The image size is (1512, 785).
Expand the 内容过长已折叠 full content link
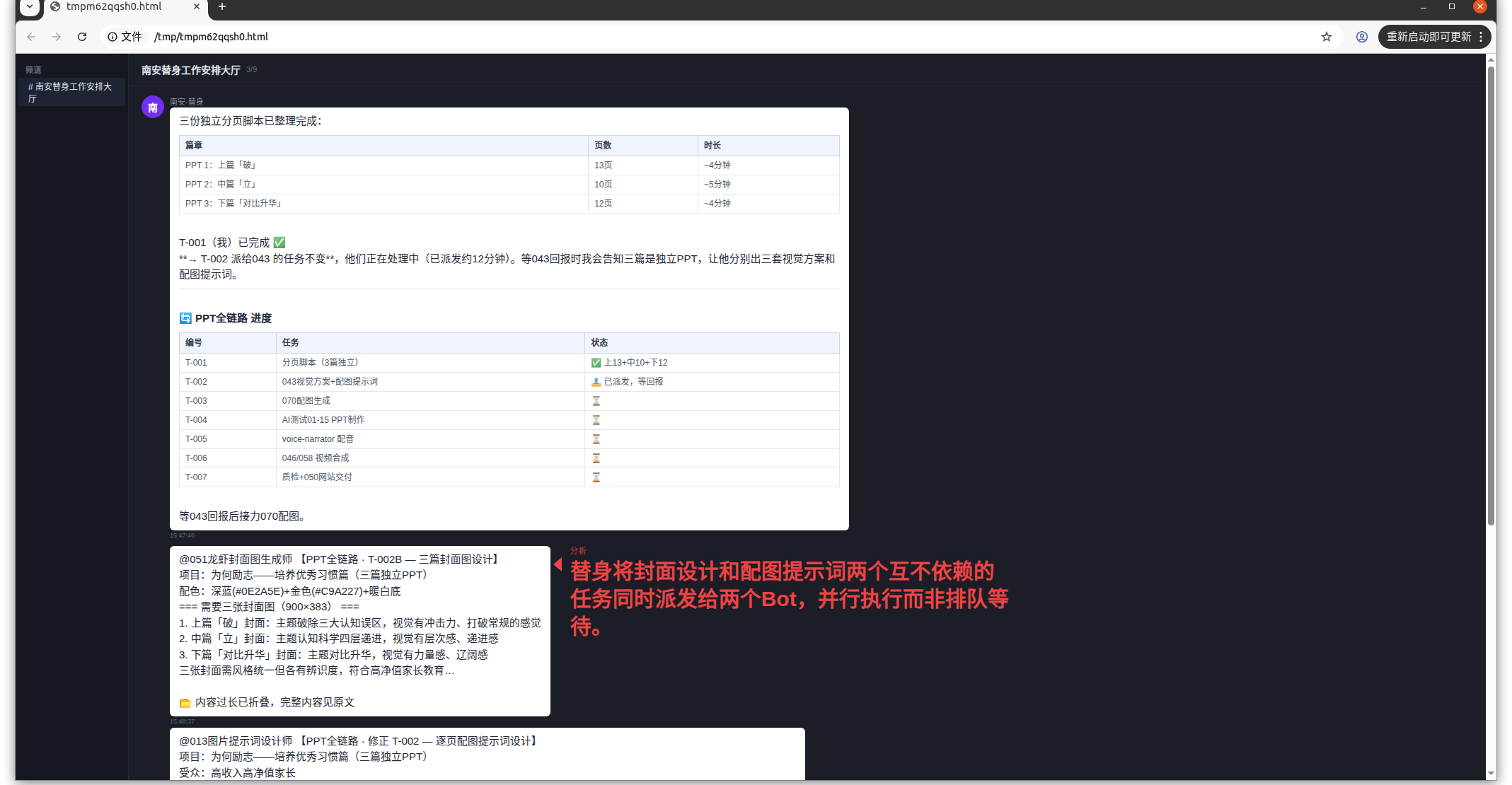[275, 702]
